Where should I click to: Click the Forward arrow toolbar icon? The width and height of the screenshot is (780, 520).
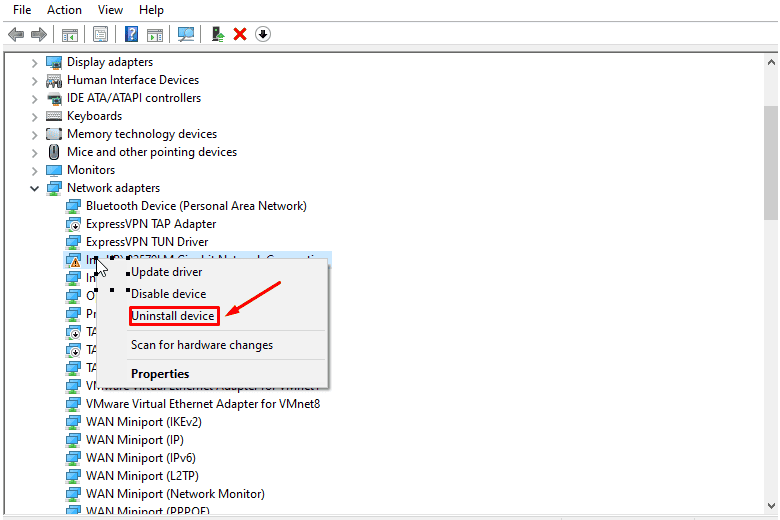(x=39, y=34)
